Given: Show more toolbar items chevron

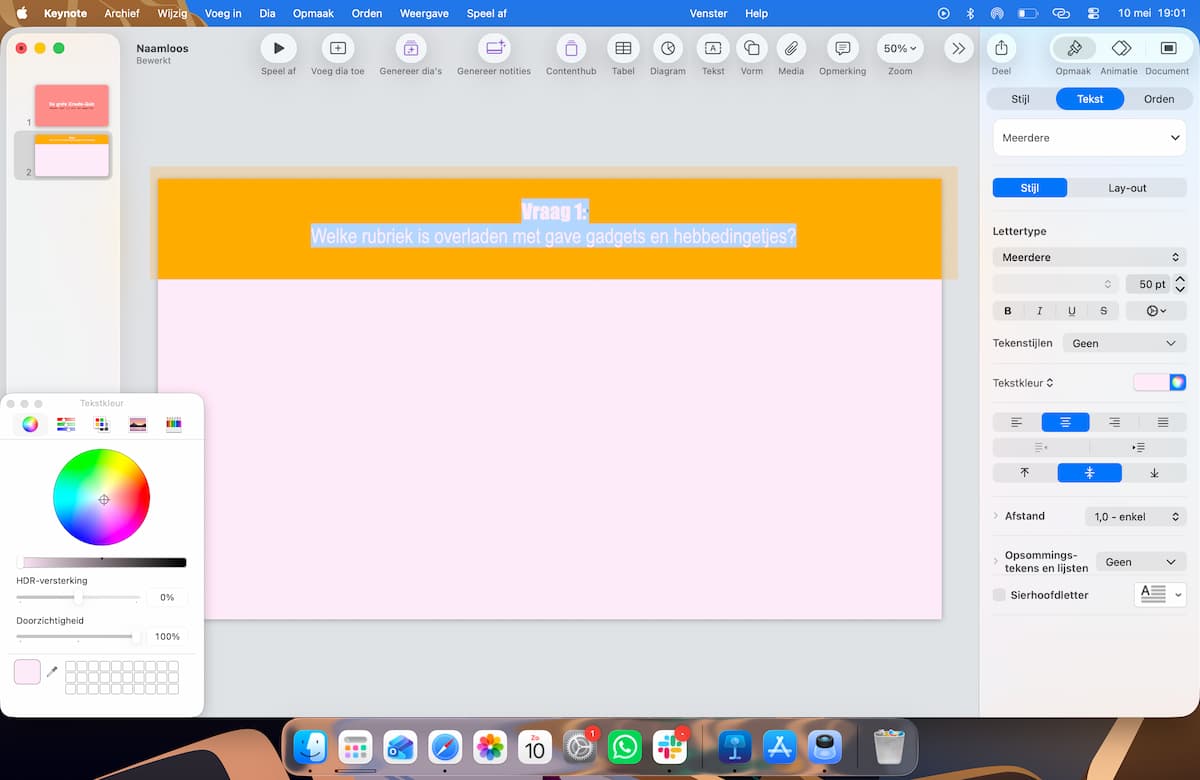Looking at the screenshot, I should (958, 48).
